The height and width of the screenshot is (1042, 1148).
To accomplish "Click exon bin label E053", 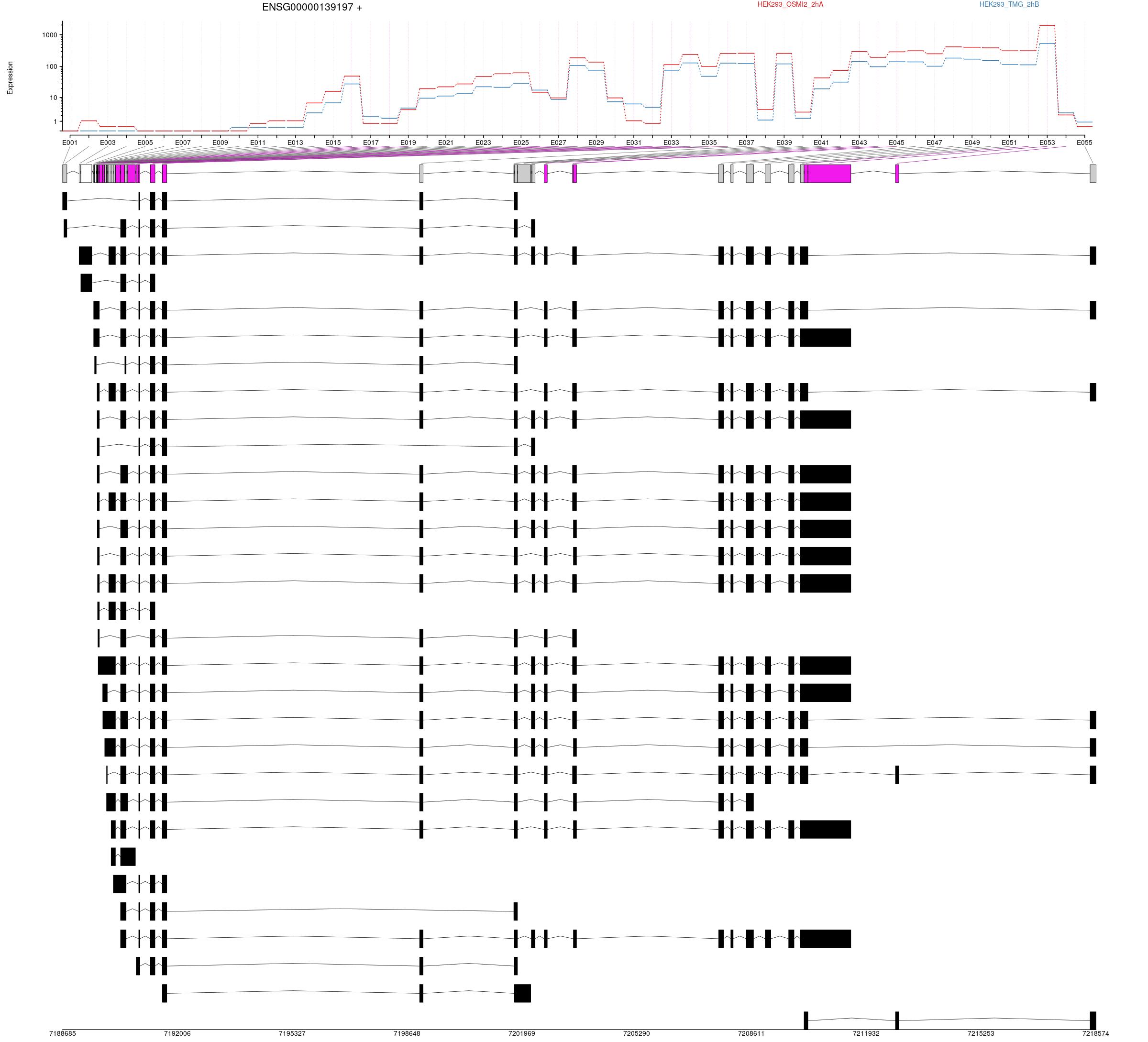I will coord(1047,143).
